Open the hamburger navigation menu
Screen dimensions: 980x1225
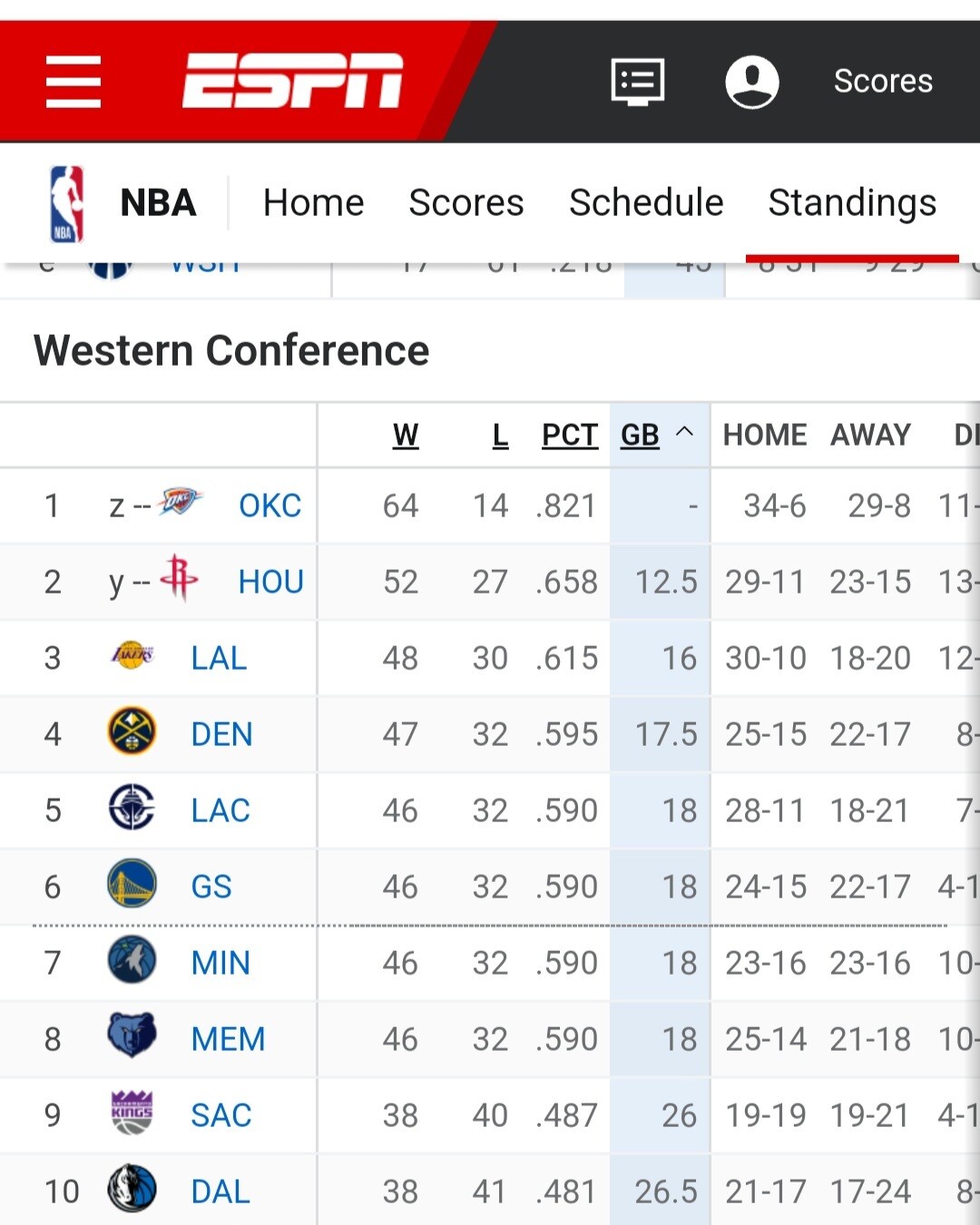73,82
